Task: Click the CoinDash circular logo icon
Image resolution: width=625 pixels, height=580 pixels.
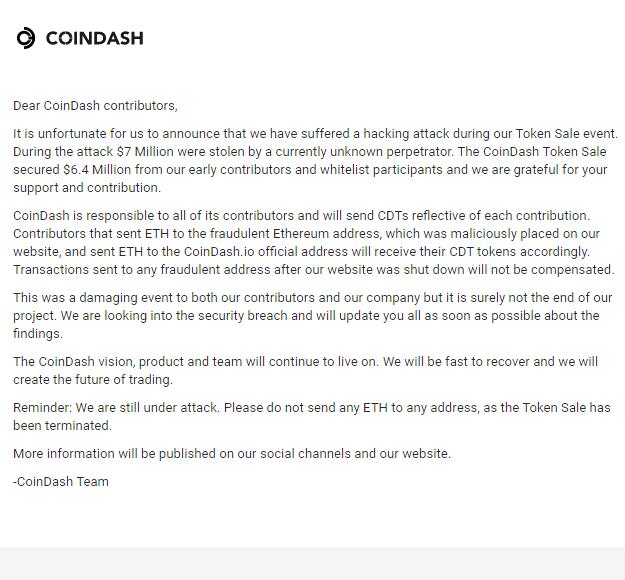Action: click(x=26, y=38)
